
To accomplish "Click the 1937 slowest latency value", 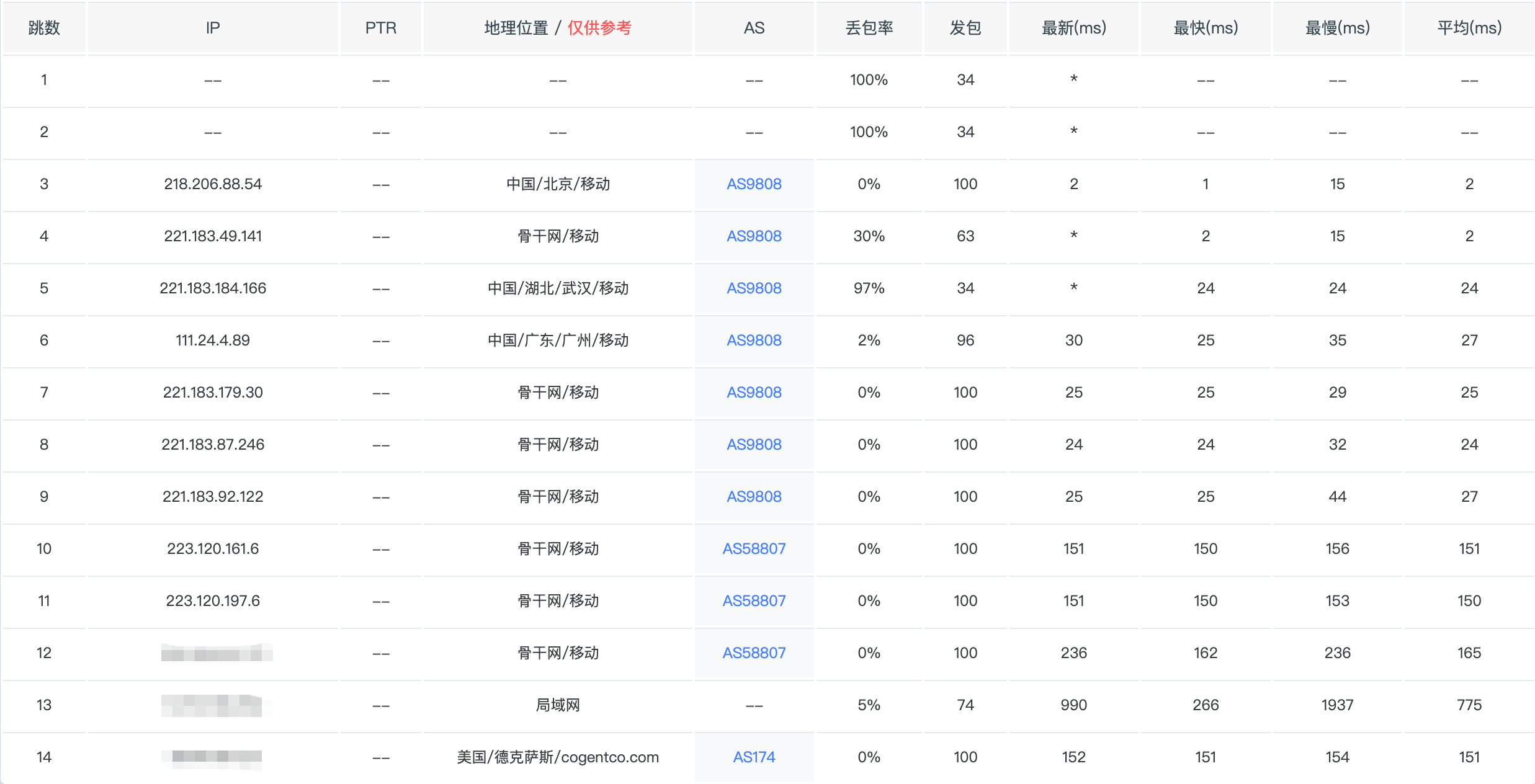I will (x=1337, y=705).
